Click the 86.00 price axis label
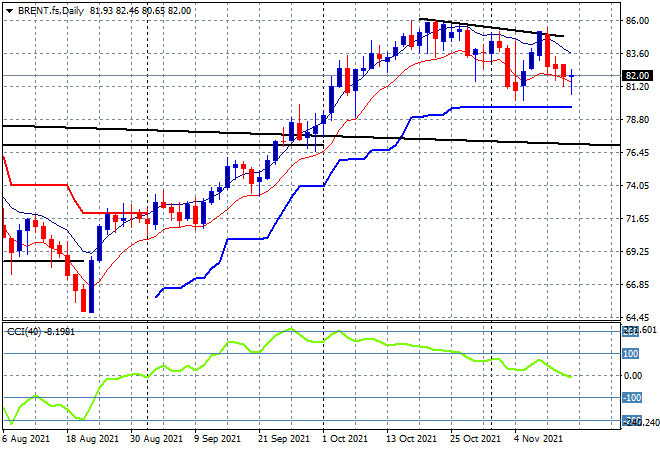Screen dimensions: 660x450 [x=637, y=20]
